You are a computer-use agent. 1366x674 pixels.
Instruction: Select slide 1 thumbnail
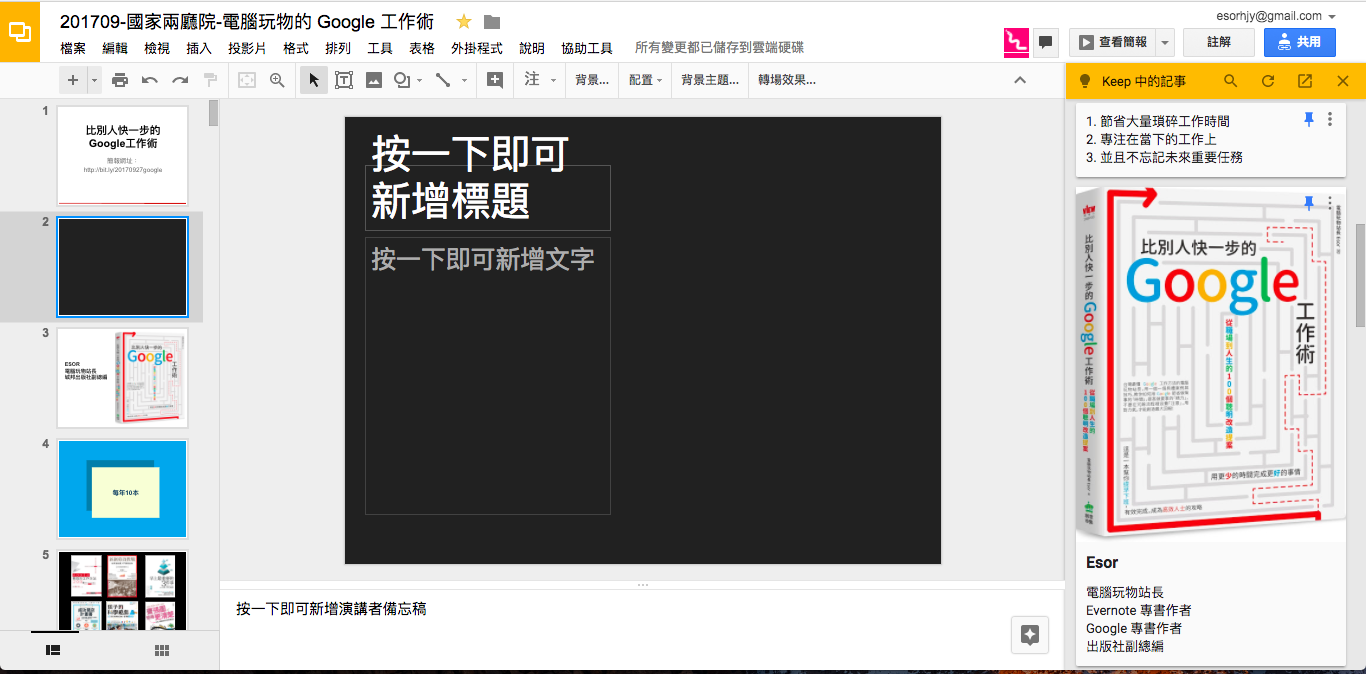[123, 155]
